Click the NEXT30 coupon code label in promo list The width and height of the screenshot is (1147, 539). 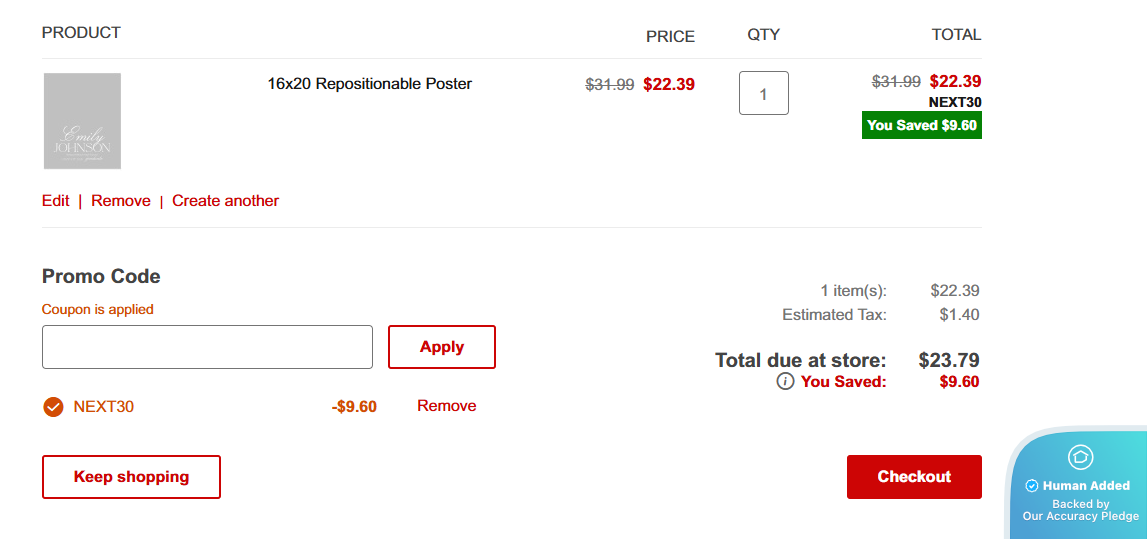[103, 407]
